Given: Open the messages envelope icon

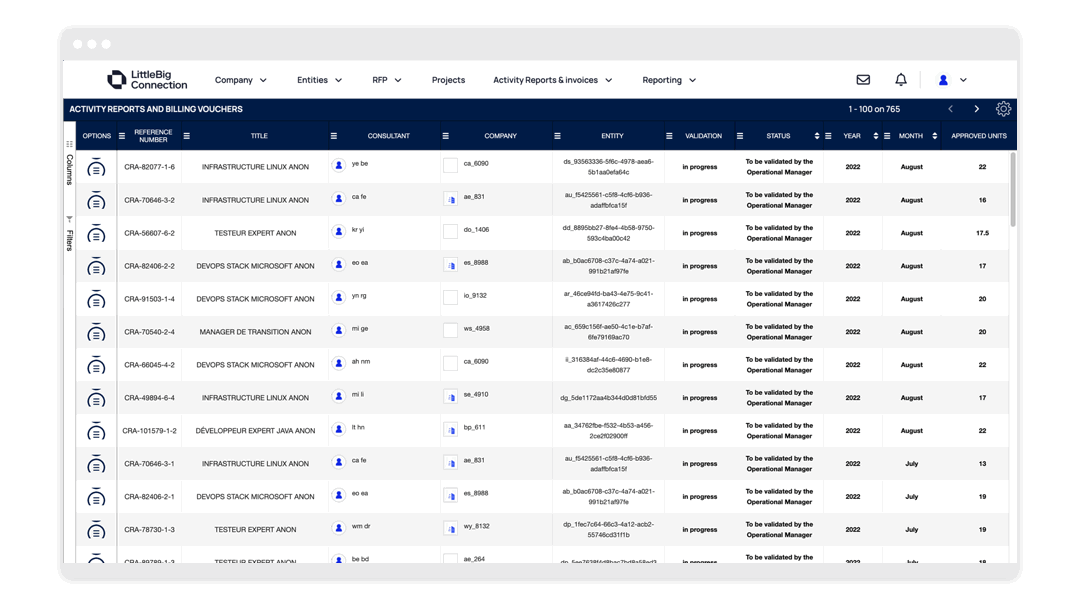Looking at the screenshot, I should [x=863, y=80].
